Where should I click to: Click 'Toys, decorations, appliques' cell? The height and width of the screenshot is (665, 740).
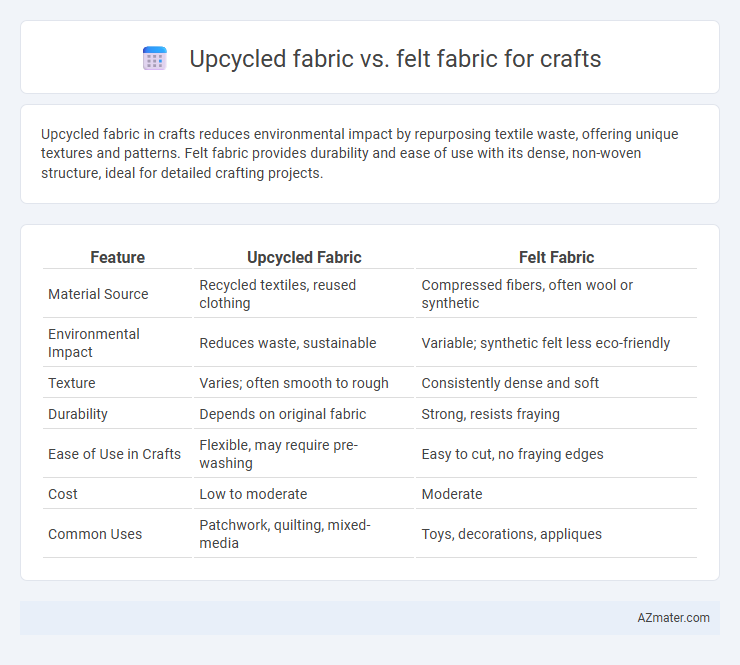coord(512,534)
